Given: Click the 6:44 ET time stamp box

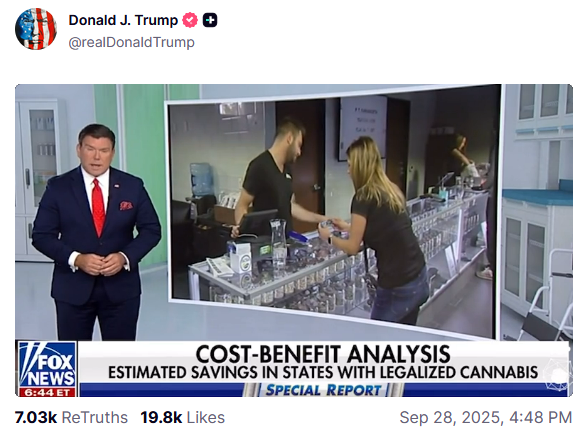Looking at the screenshot, I should click(x=47, y=393).
